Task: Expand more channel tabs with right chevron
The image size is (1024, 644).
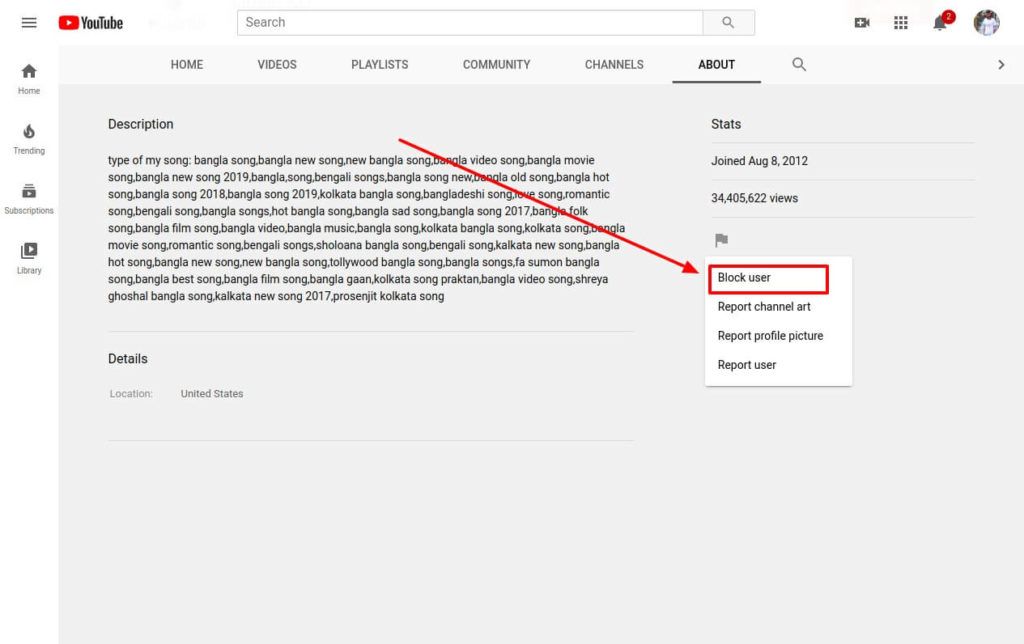Action: tap(1001, 64)
